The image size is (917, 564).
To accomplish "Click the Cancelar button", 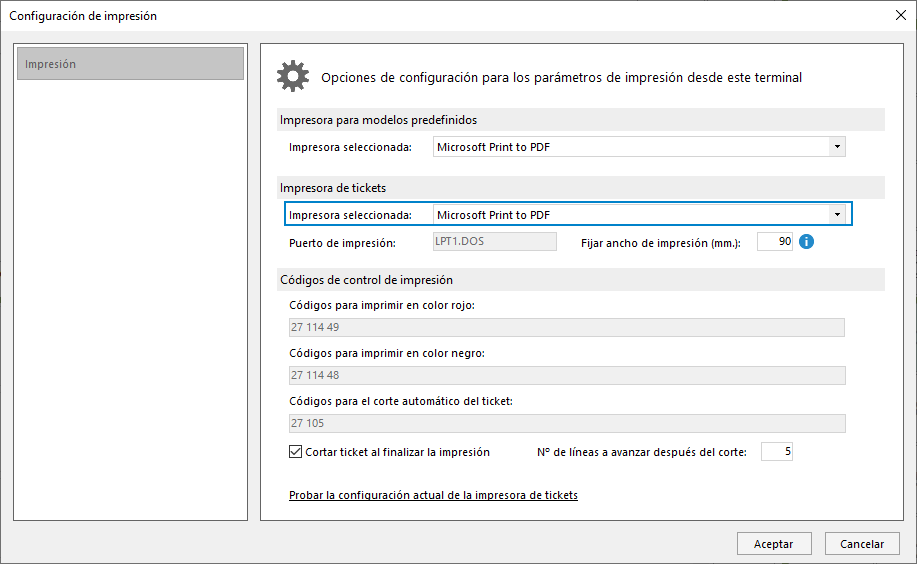I will 862,544.
